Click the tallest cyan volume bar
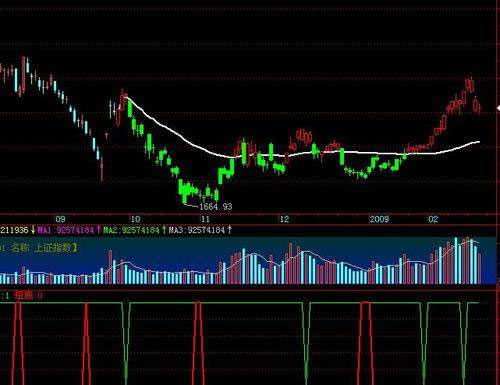Viewport: 500px width, 385px height. pyautogui.click(x=456, y=260)
